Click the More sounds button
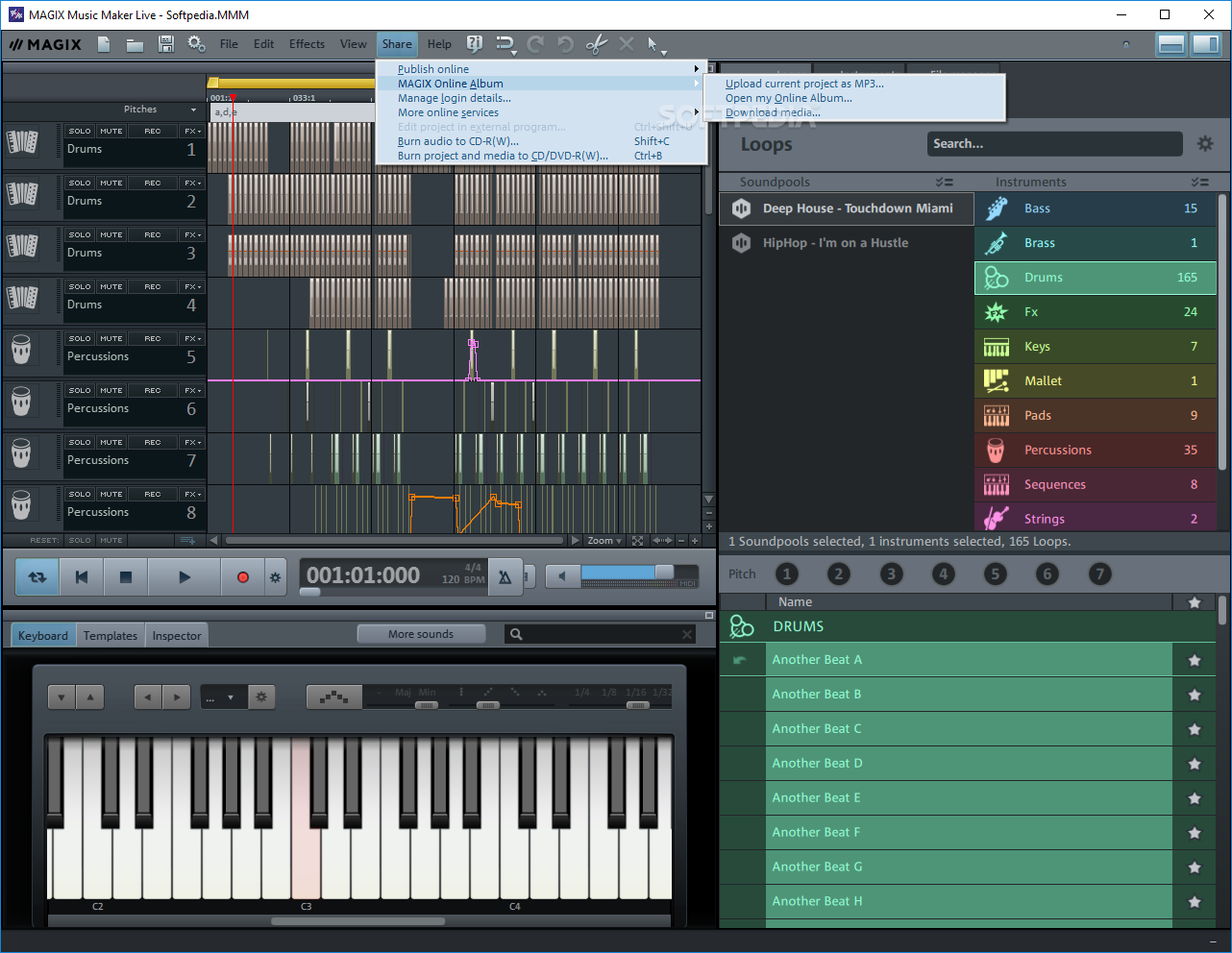This screenshot has width=1232, height=953. pyautogui.click(x=421, y=634)
